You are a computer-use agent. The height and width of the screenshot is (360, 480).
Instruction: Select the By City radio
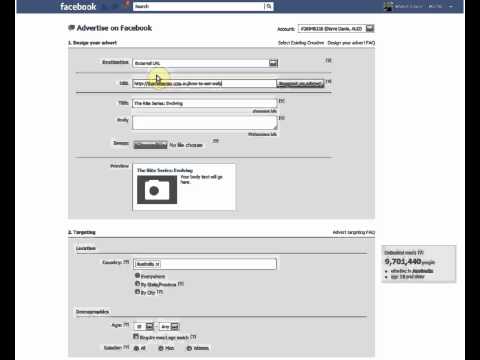137,292
